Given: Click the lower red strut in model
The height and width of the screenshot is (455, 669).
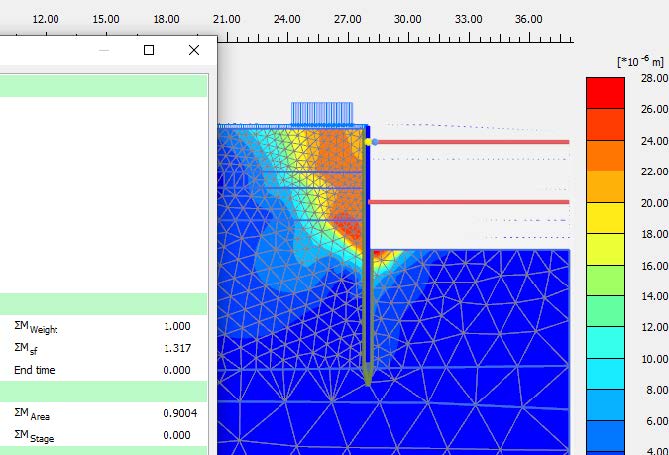Looking at the screenshot, I should click(469, 202).
